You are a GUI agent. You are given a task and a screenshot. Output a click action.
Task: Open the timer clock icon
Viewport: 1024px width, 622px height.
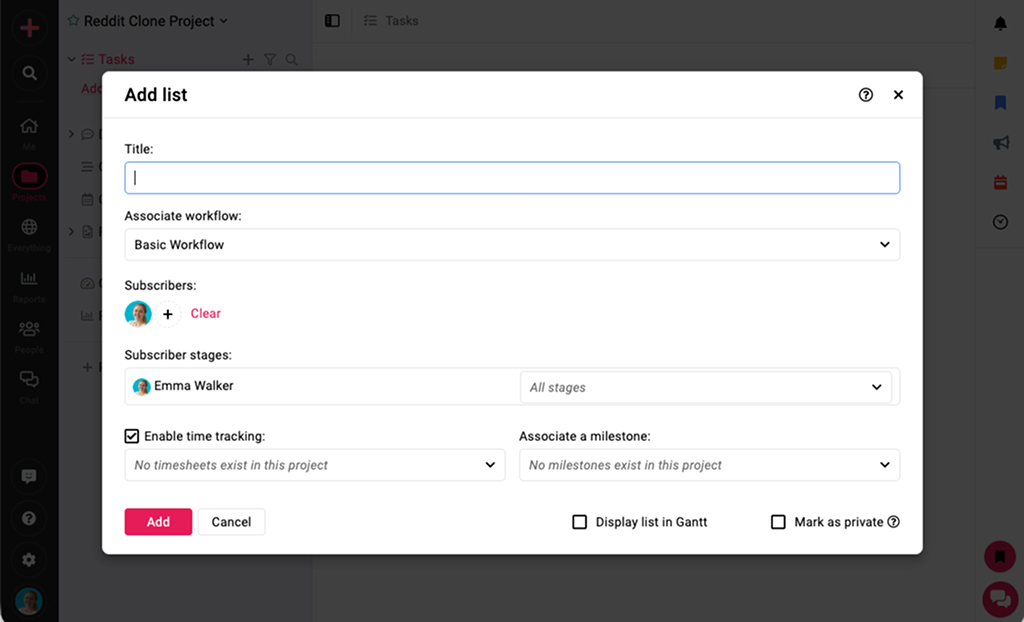[x=1000, y=222]
